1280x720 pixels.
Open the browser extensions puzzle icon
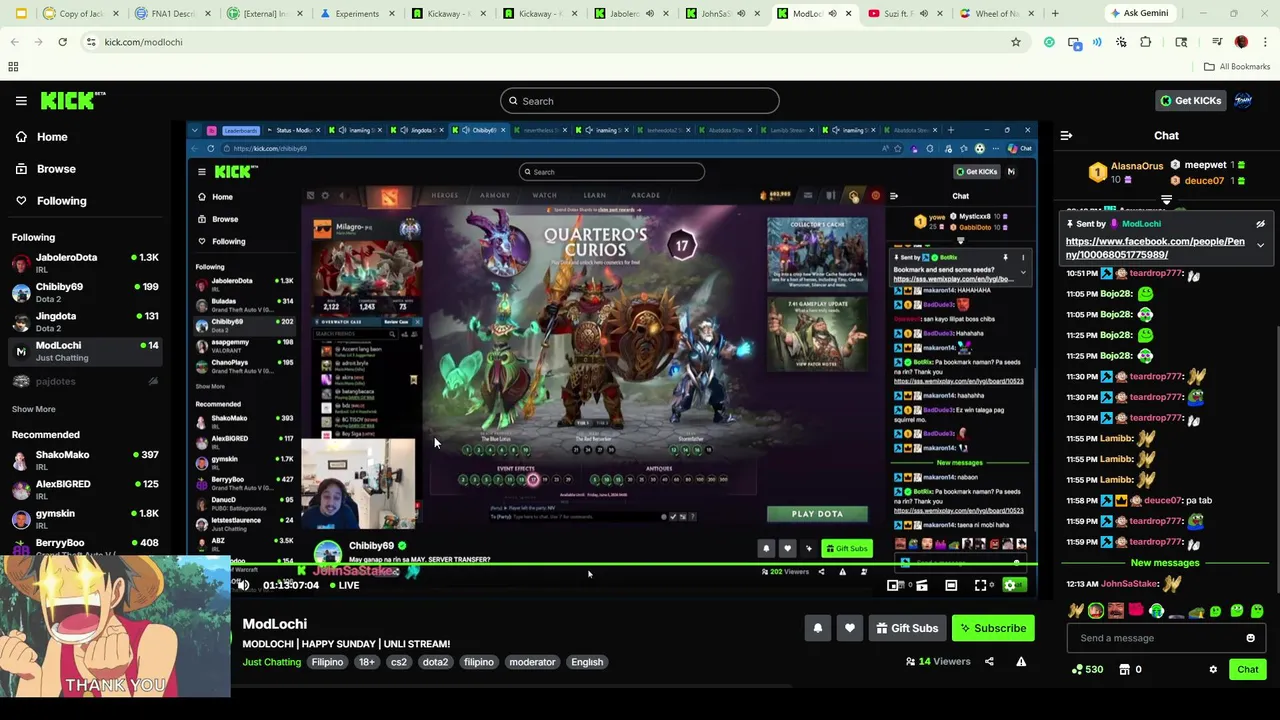click(1146, 42)
